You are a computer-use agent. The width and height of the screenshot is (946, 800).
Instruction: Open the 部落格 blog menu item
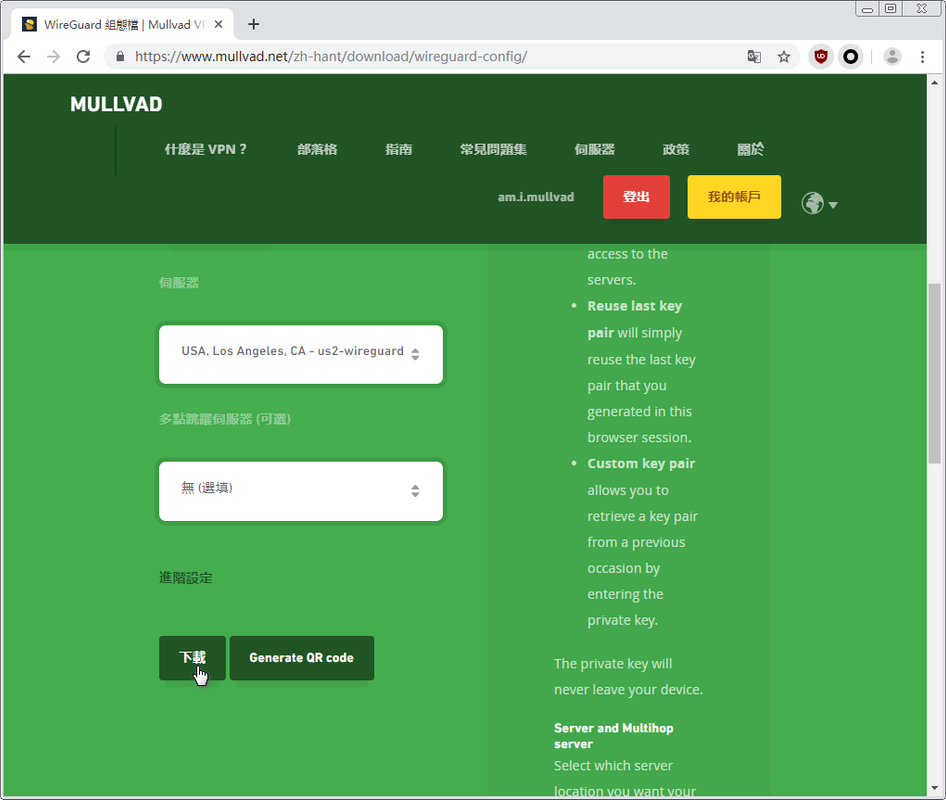coord(317,149)
